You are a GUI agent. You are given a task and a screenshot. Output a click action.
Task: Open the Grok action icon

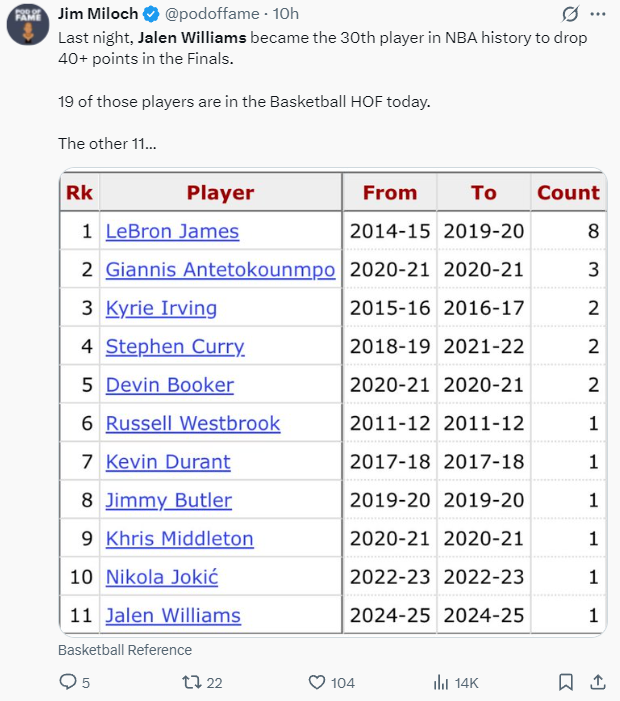pos(571,14)
